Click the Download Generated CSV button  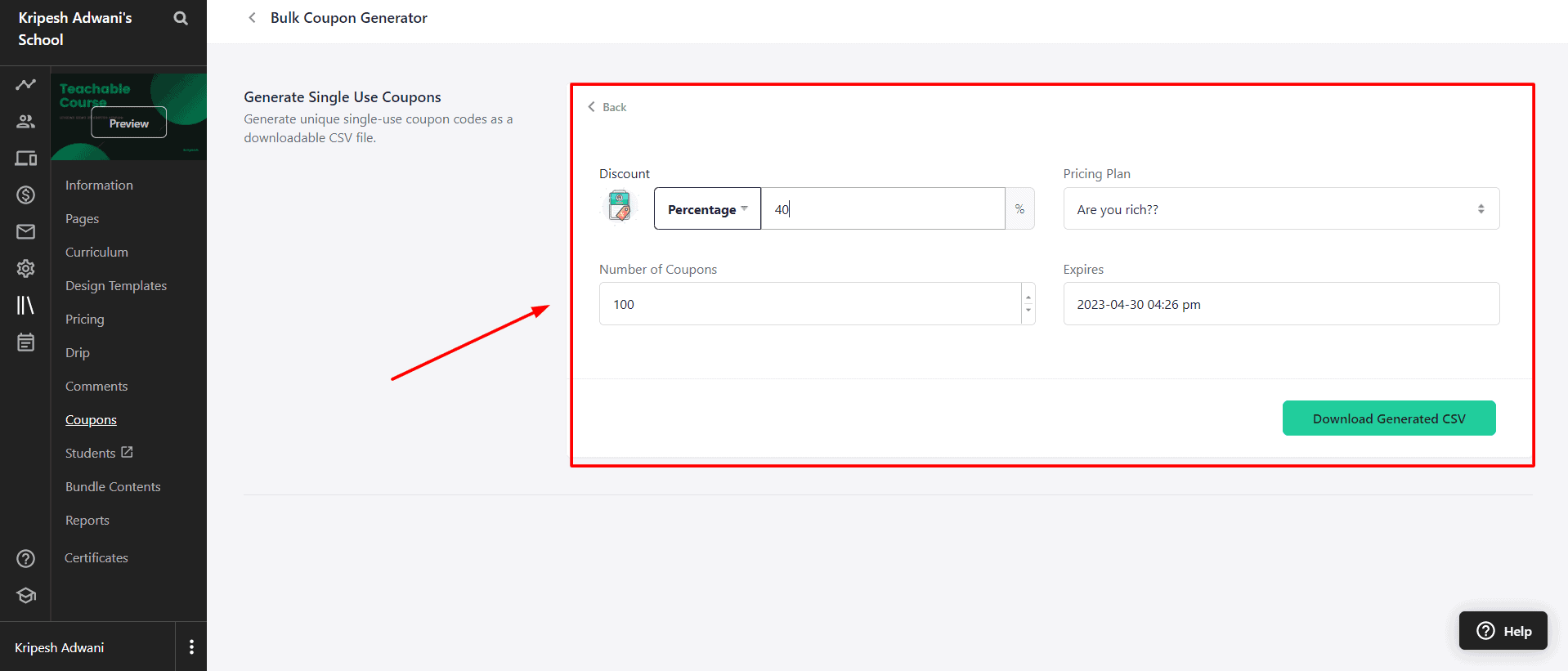tap(1388, 418)
